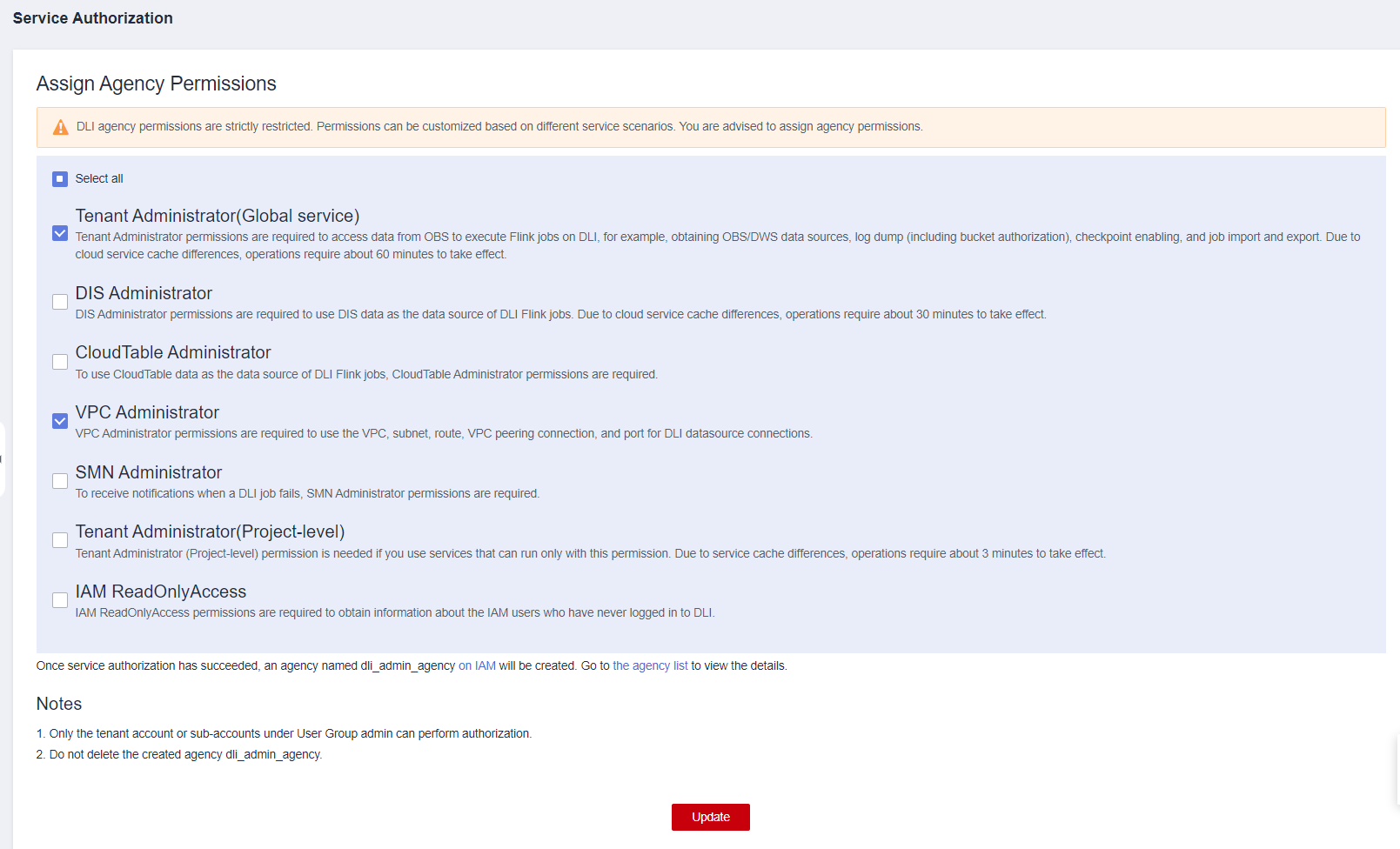Uncheck Tenant Administrator(Global service) checkbox
This screenshot has width=1400, height=849.
(60, 234)
